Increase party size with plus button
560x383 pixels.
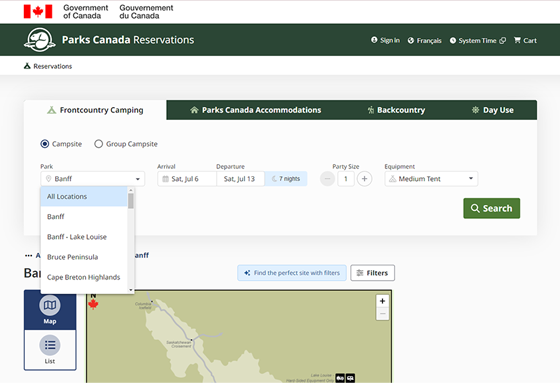364,179
